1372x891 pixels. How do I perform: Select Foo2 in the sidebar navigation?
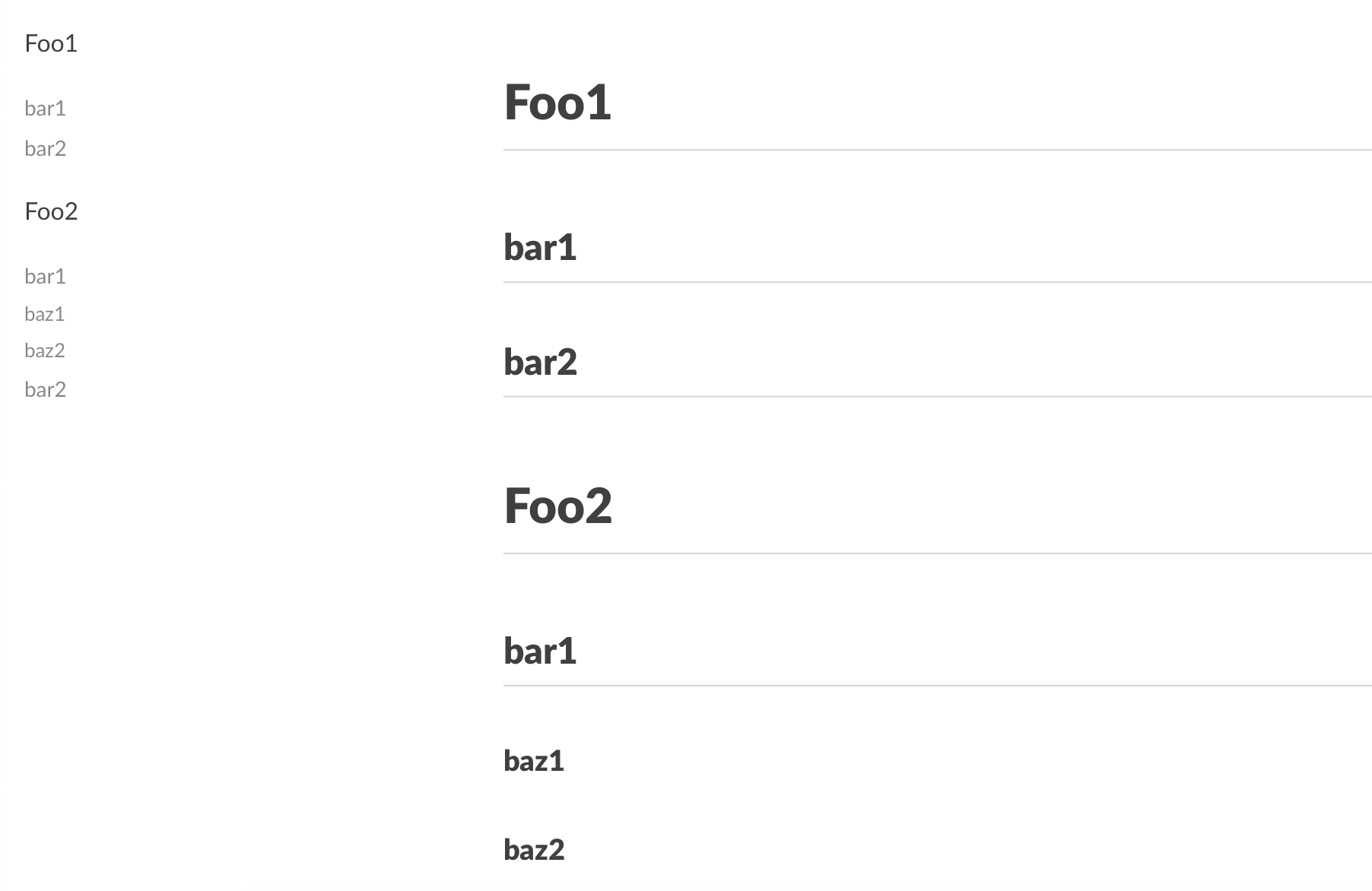pos(50,211)
